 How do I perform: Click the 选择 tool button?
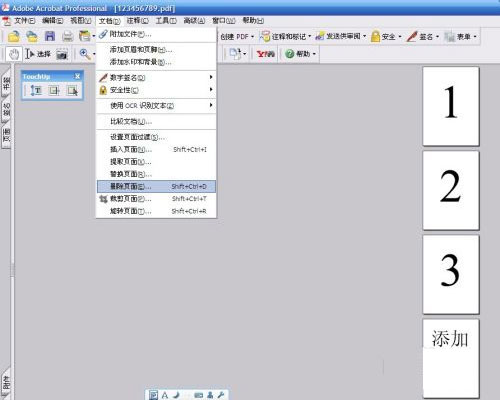(x=38, y=54)
